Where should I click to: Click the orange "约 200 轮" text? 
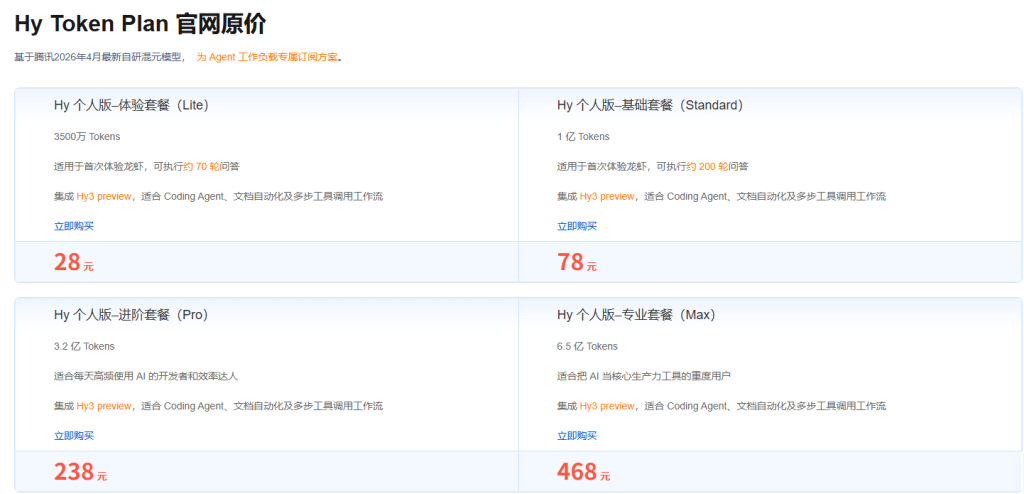[x=707, y=167]
